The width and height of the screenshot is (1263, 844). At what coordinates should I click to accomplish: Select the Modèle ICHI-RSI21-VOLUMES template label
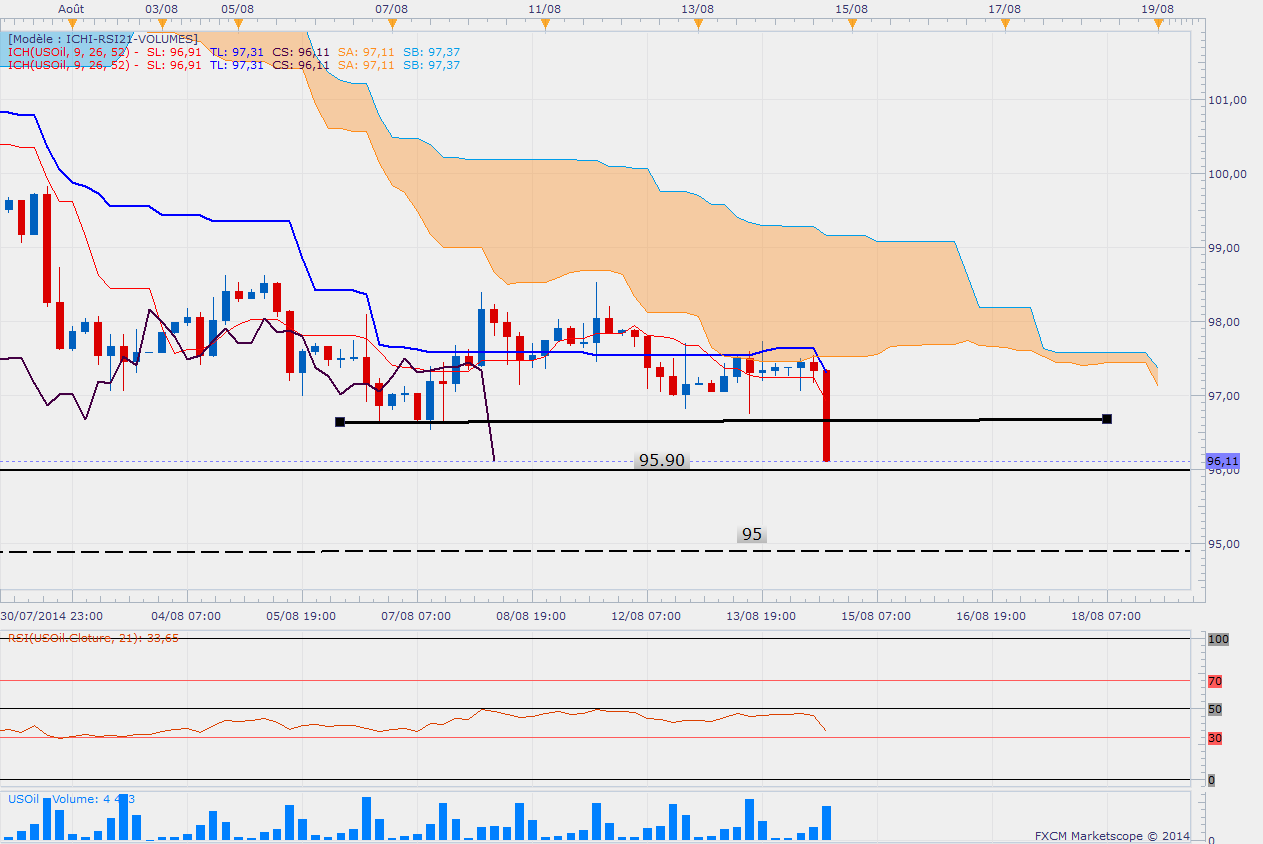click(x=103, y=38)
